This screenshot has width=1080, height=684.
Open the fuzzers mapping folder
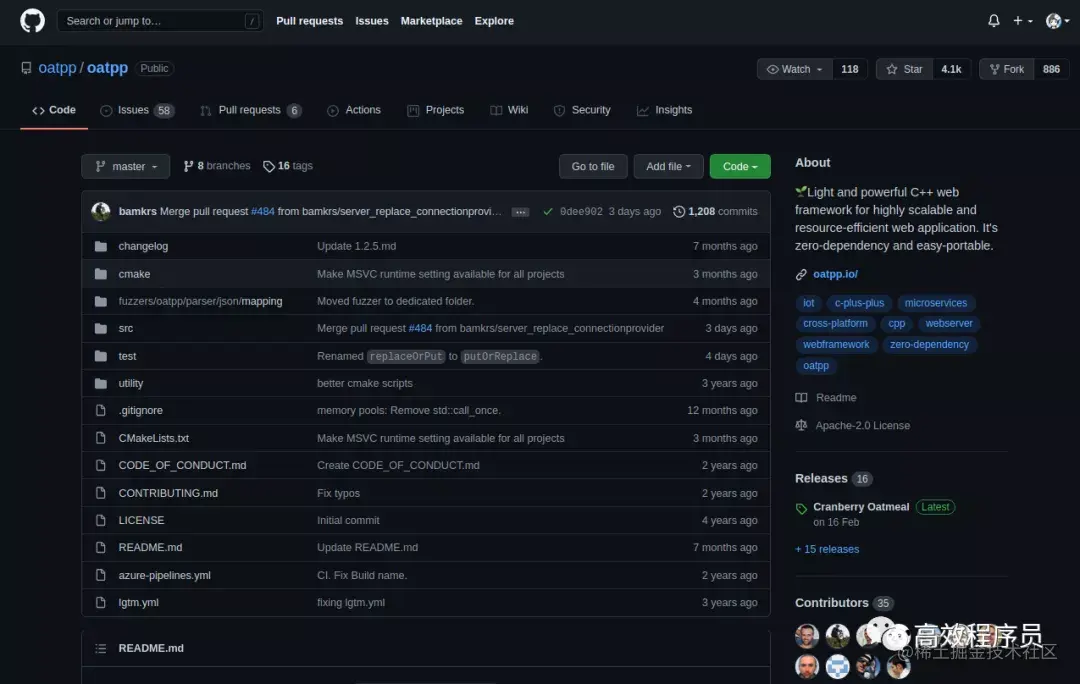click(200, 301)
